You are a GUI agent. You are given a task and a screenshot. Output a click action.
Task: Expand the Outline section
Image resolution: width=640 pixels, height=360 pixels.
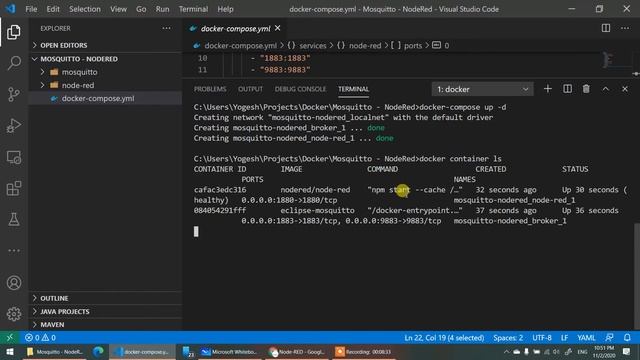tap(105, 298)
